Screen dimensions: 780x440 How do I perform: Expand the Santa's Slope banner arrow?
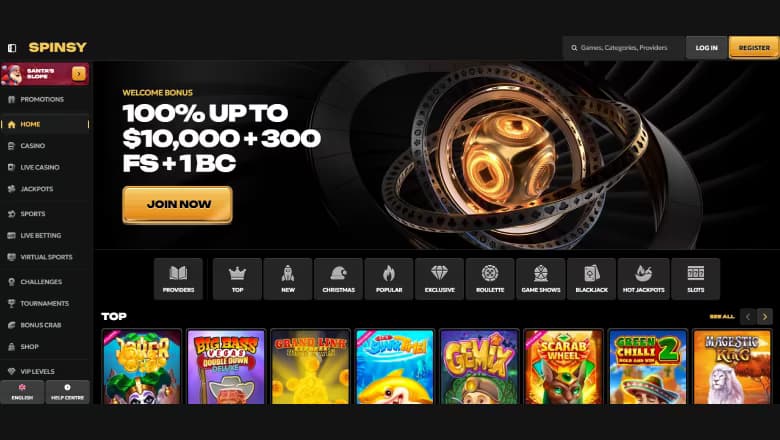(x=79, y=74)
